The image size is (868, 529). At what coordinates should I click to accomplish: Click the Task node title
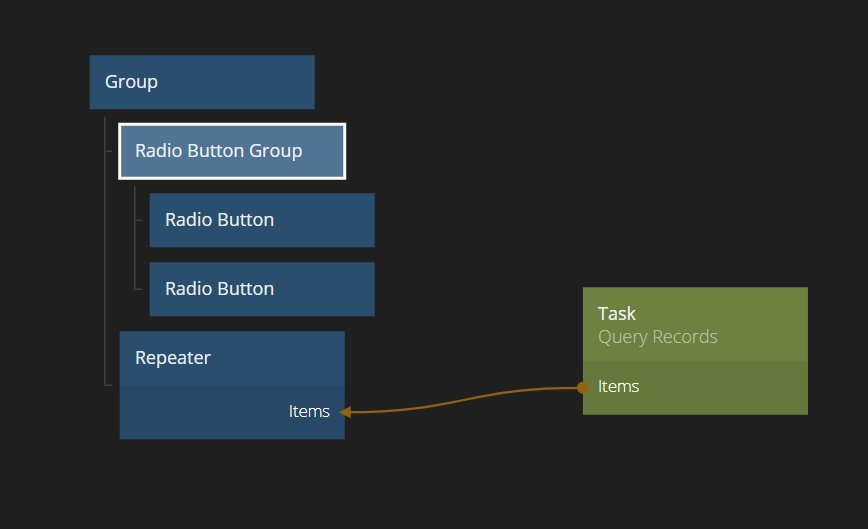617,314
